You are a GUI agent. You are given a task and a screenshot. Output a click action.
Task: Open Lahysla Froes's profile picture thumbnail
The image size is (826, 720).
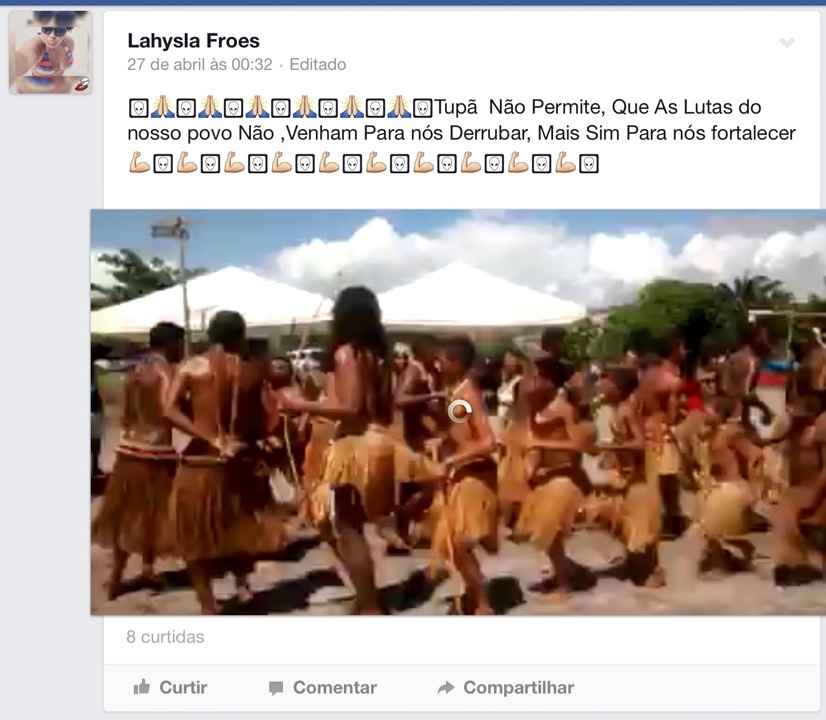pyautogui.click(x=51, y=52)
